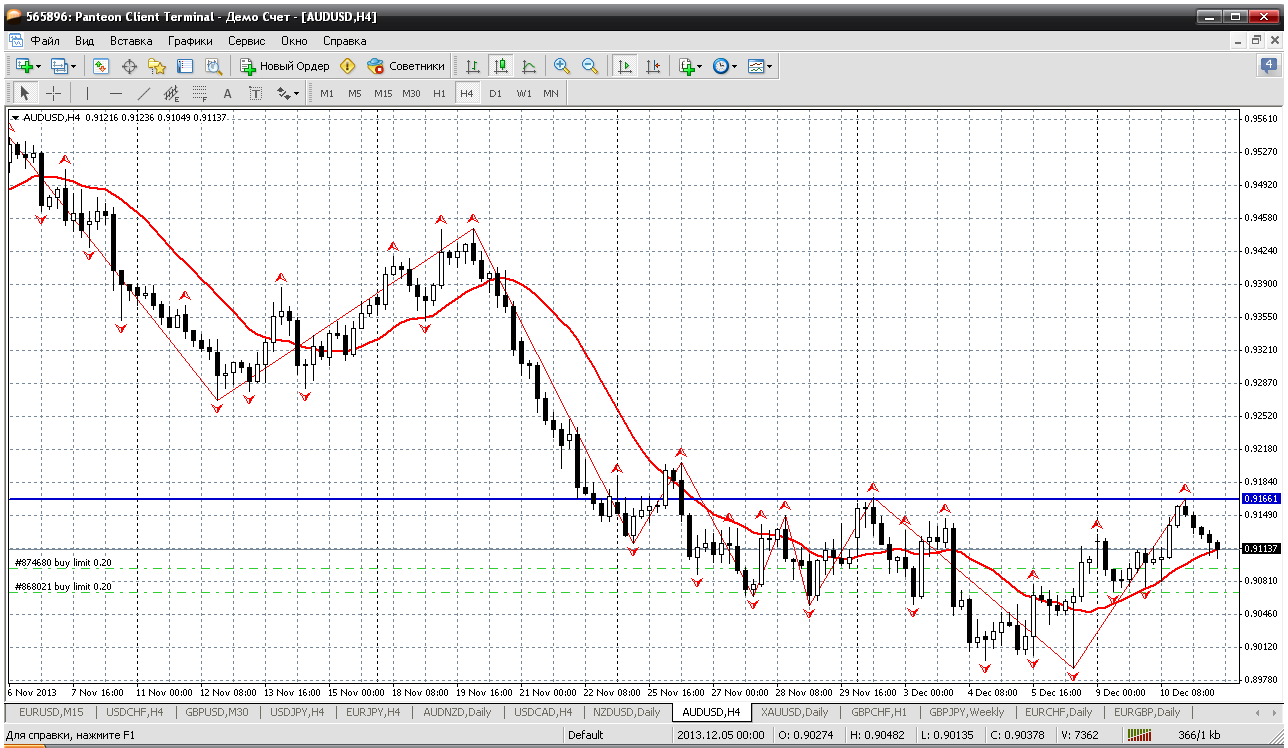Pick the horizontal line drawing tool
1288x748 pixels.
115,93
